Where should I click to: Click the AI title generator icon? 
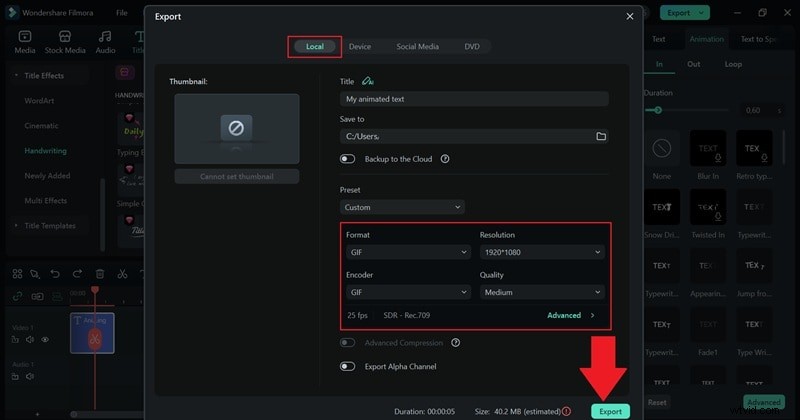(369, 80)
